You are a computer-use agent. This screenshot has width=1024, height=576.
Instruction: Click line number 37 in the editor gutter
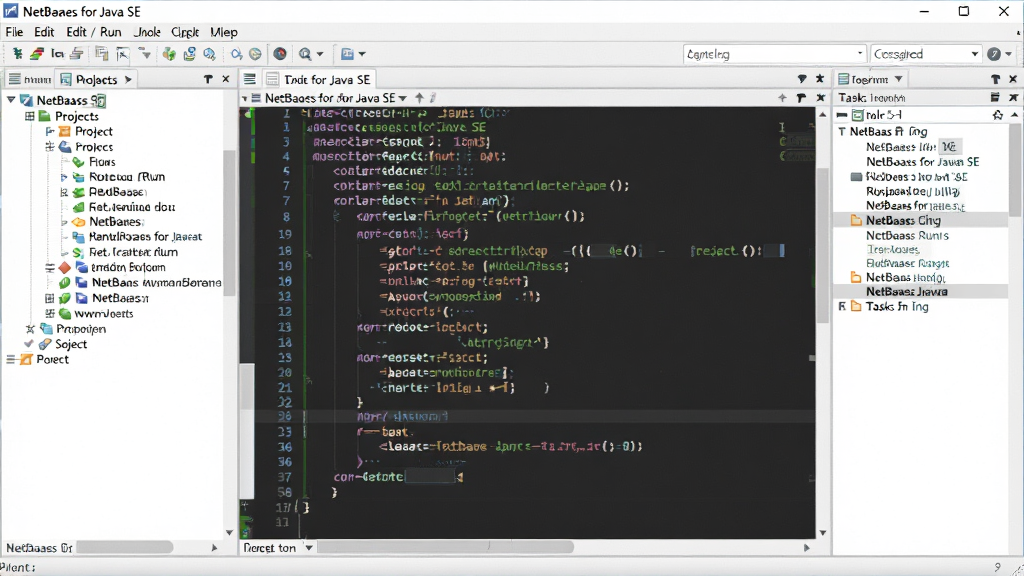click(x=284, y=477)
